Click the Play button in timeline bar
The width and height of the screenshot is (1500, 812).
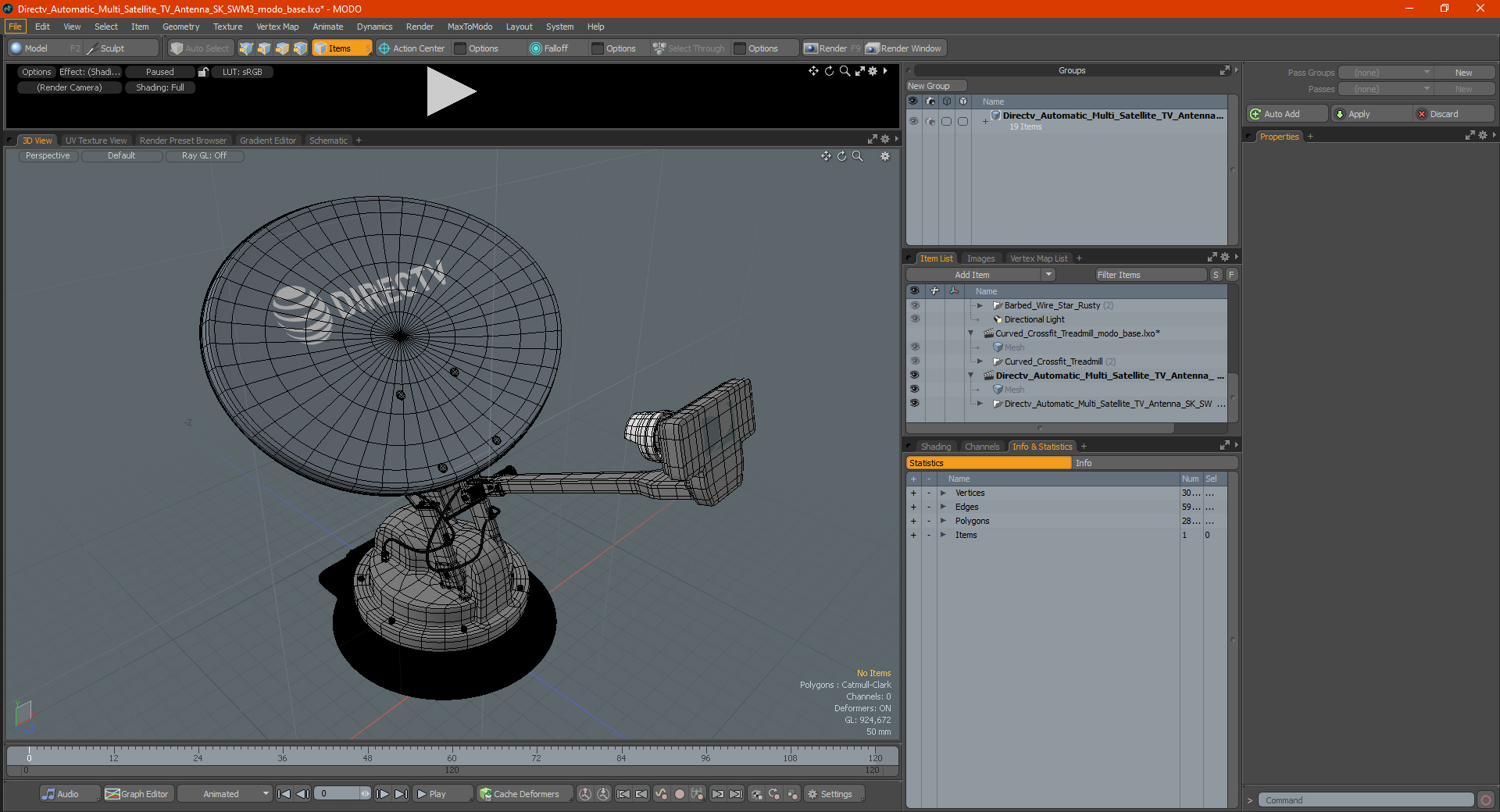pyautogui.click(x=442, y=794)
